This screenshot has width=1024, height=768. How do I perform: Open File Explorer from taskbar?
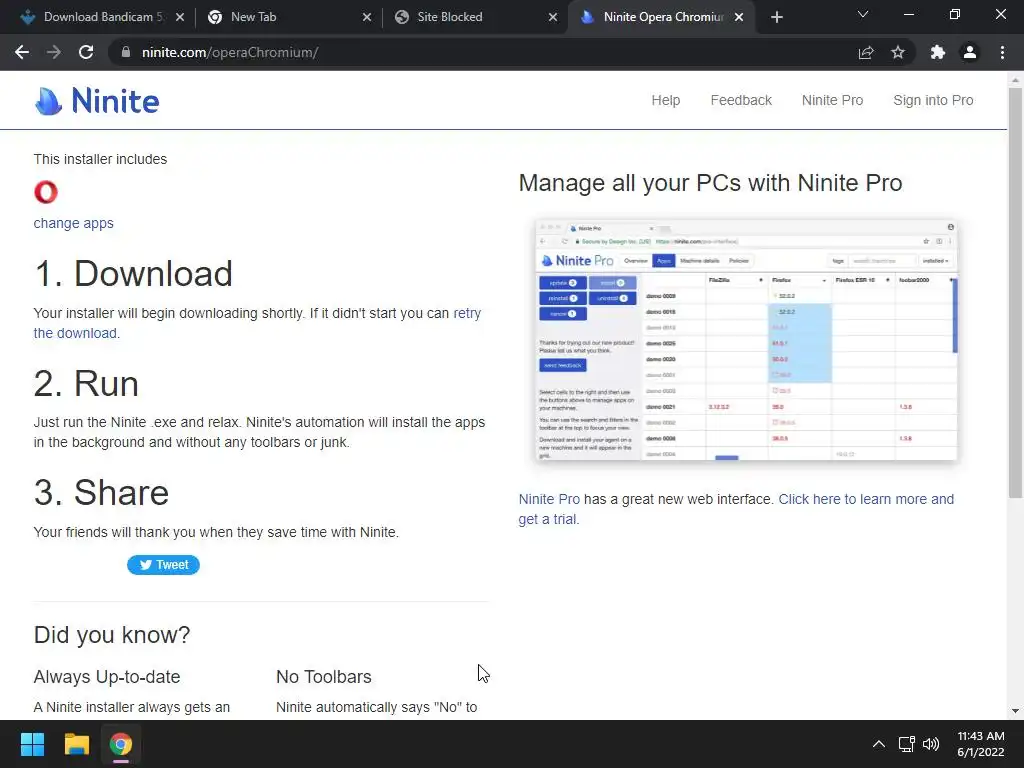pos(76,744)
